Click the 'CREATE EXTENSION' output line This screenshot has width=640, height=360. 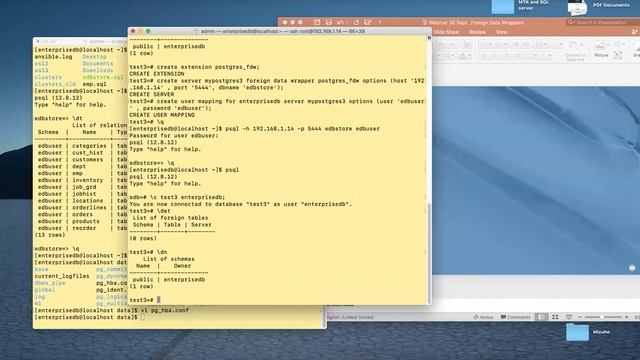coord(157,74)
